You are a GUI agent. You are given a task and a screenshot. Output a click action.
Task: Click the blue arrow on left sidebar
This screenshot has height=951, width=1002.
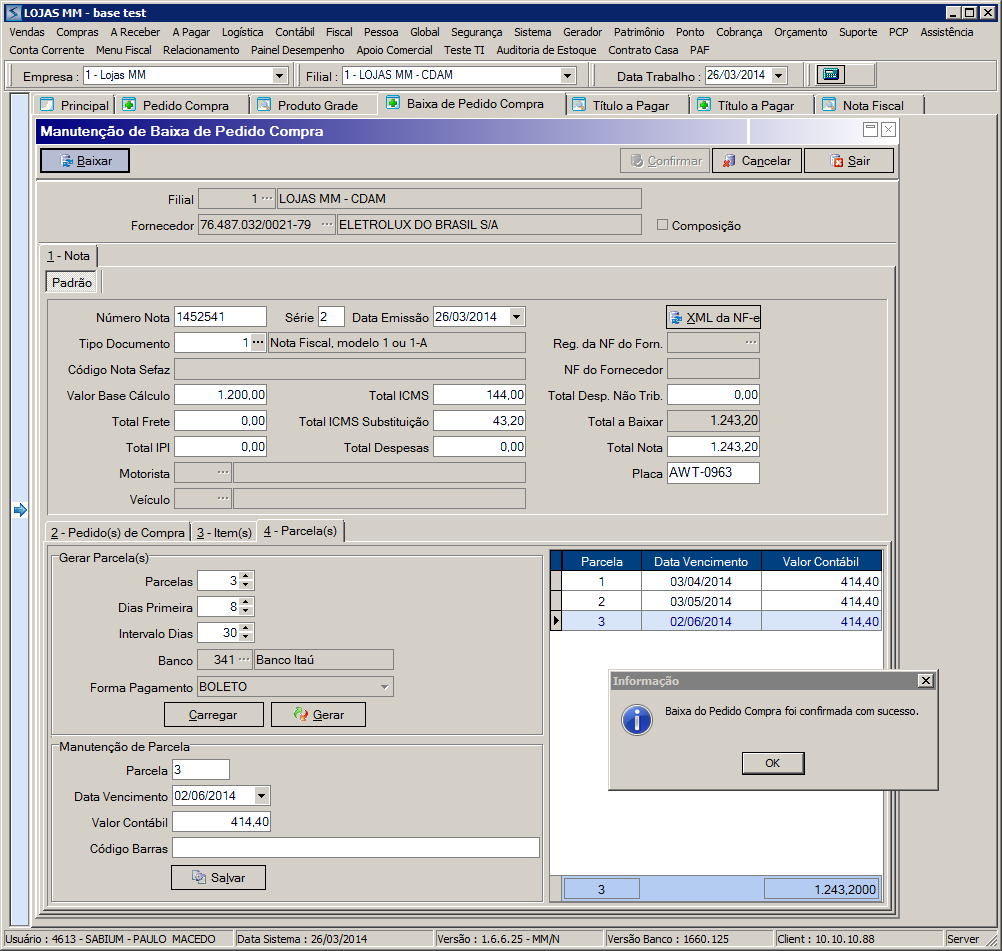(x=20, y=511)
